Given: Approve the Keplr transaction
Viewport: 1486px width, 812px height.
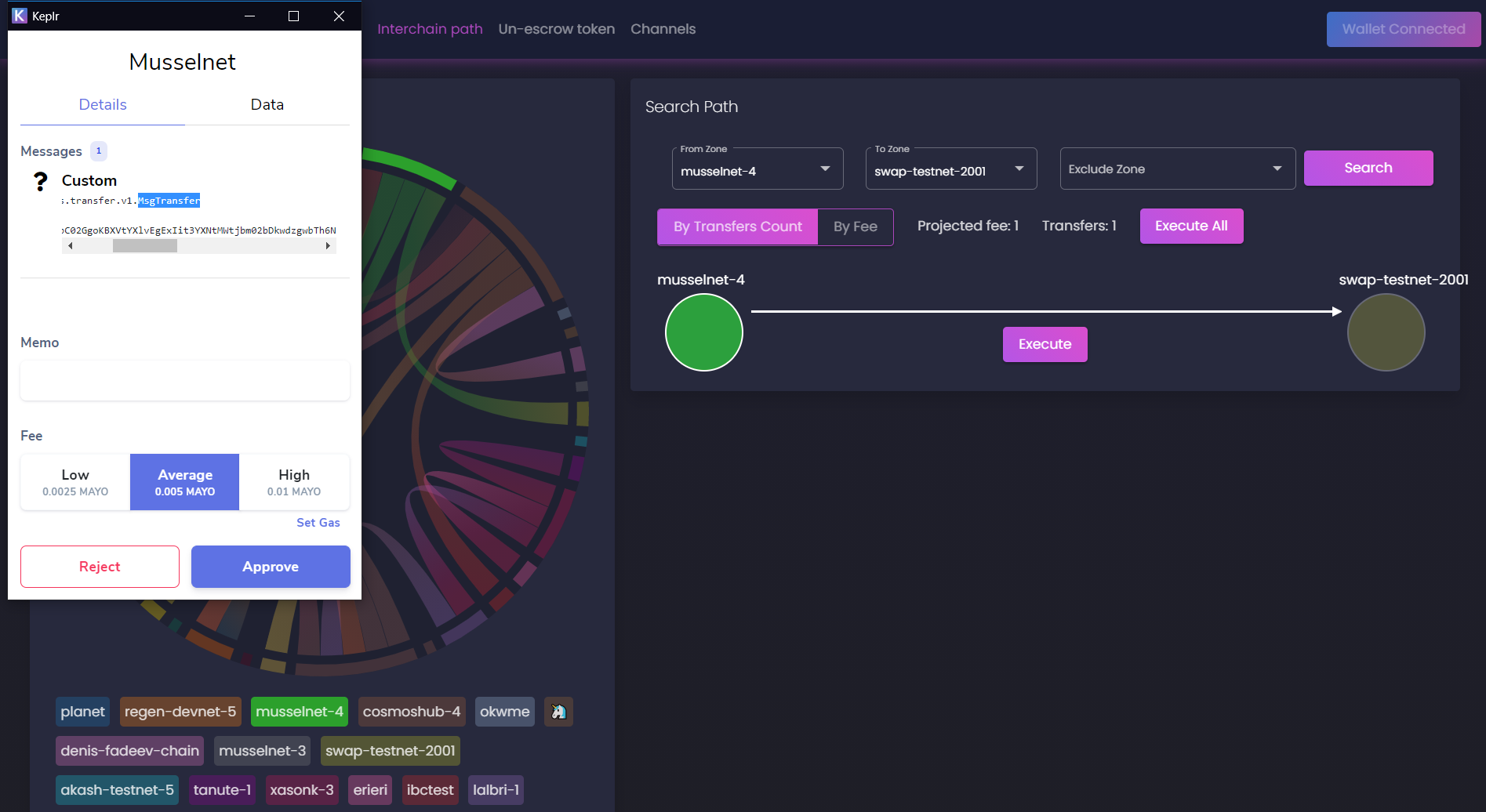Looking at the screenshot, I should coord(271,567).
